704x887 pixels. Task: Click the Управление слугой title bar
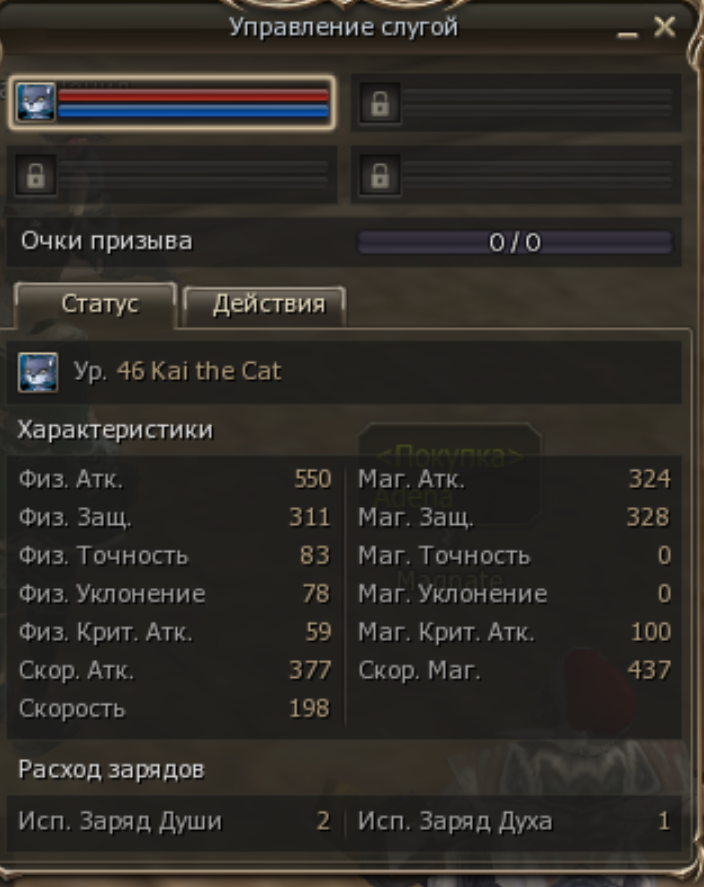coord(344,27)
